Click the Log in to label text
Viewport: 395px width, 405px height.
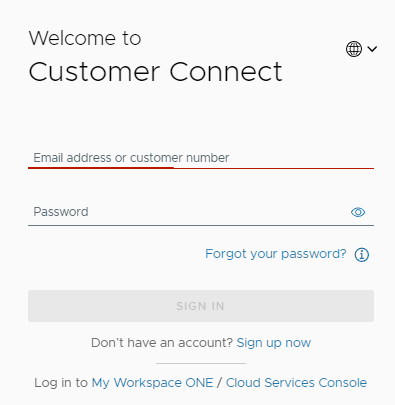point(61,383)
